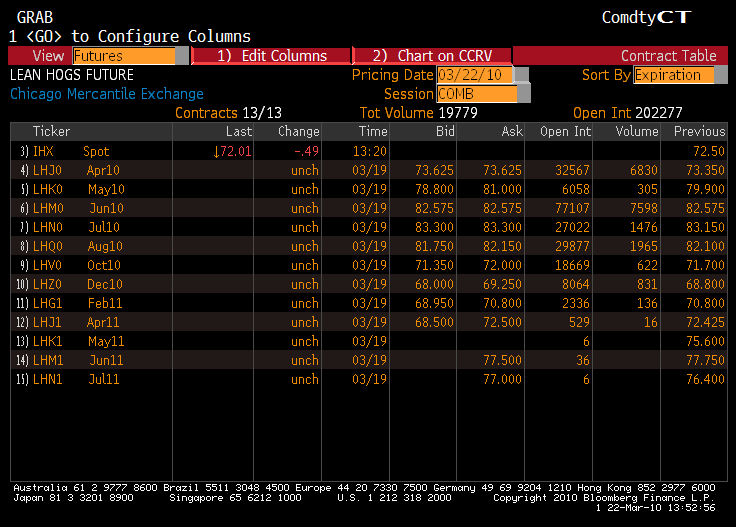Click the Tot Volume value 19779
Screen dimensions: 736x527
click(458, 113)
